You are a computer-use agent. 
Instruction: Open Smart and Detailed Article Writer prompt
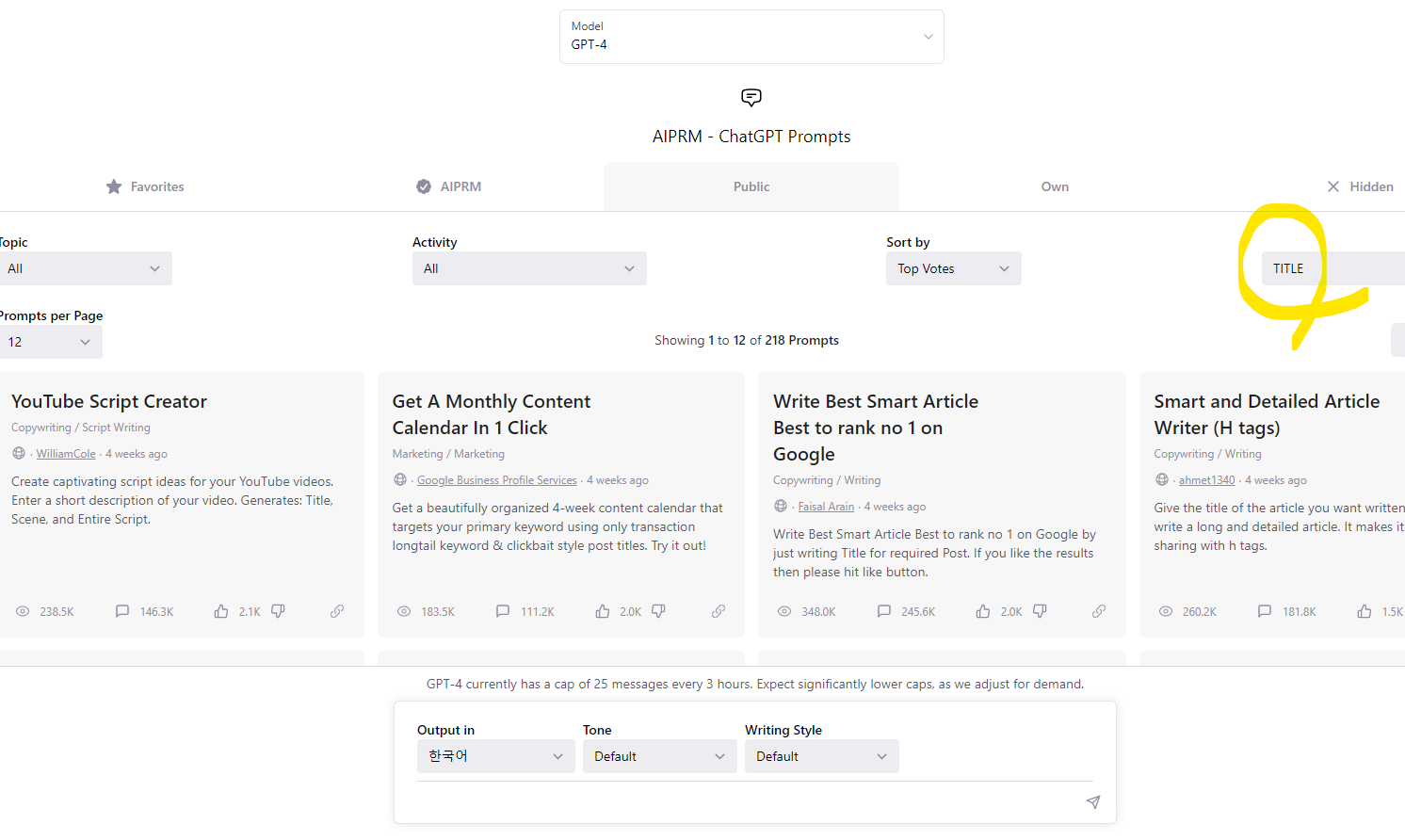click(x=1267, y=414)
